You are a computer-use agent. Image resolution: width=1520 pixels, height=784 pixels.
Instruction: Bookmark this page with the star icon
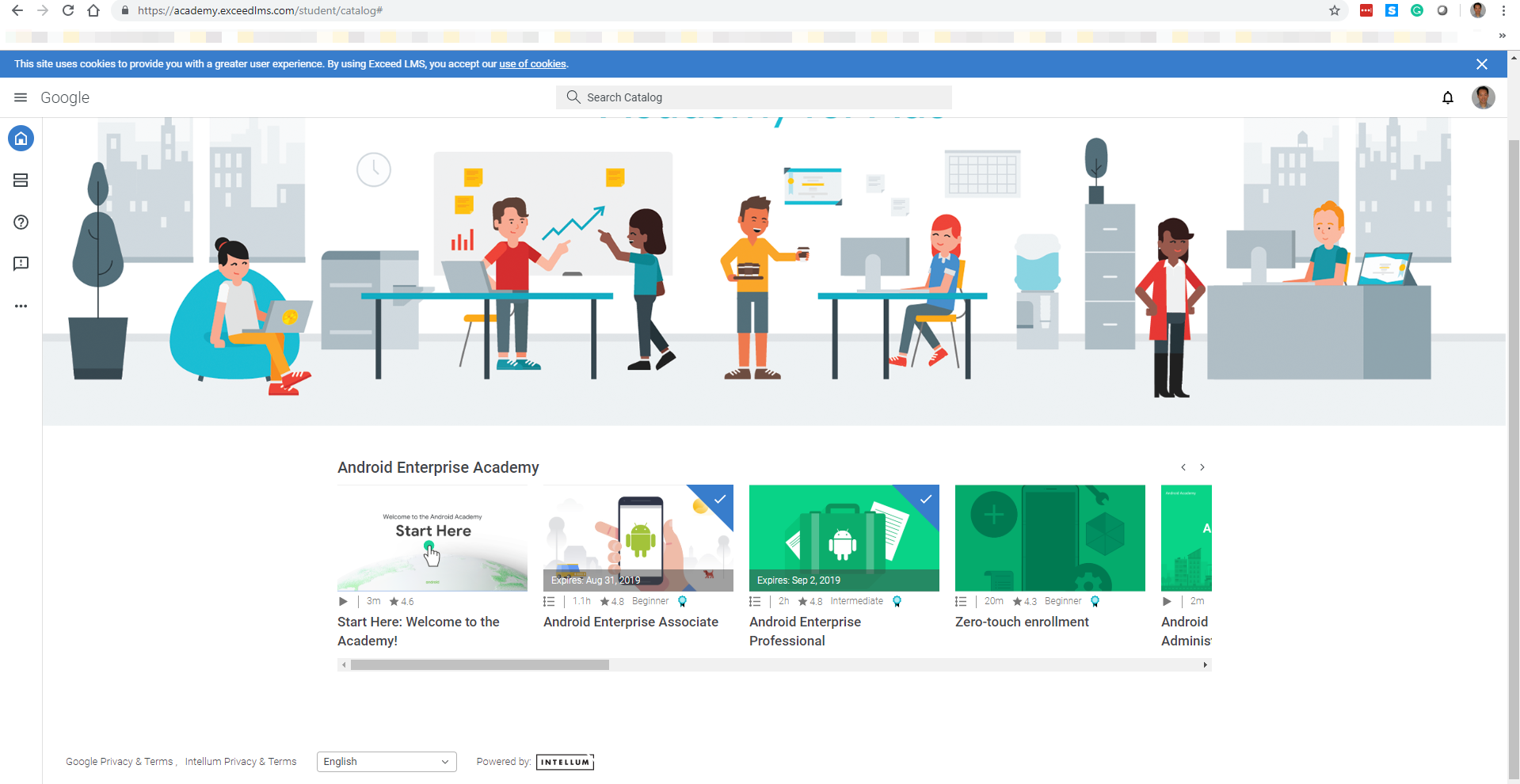[1335, 10]
